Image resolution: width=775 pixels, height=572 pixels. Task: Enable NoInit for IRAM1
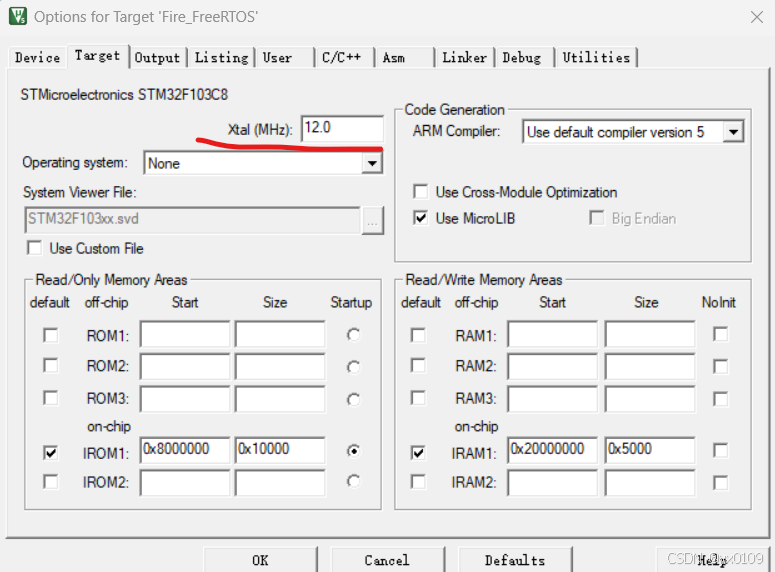[x=721, y=450]
